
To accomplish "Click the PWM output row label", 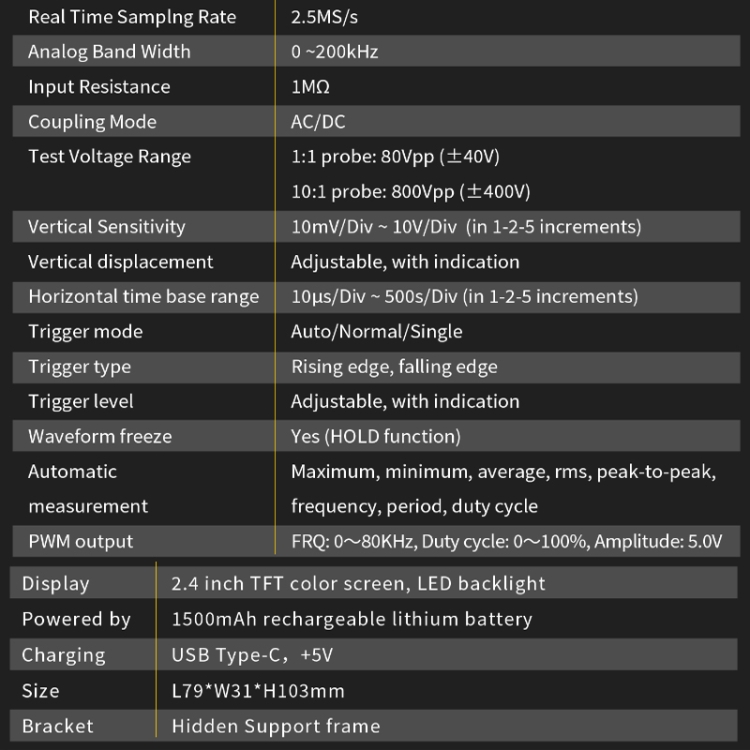I will point(80,541).
